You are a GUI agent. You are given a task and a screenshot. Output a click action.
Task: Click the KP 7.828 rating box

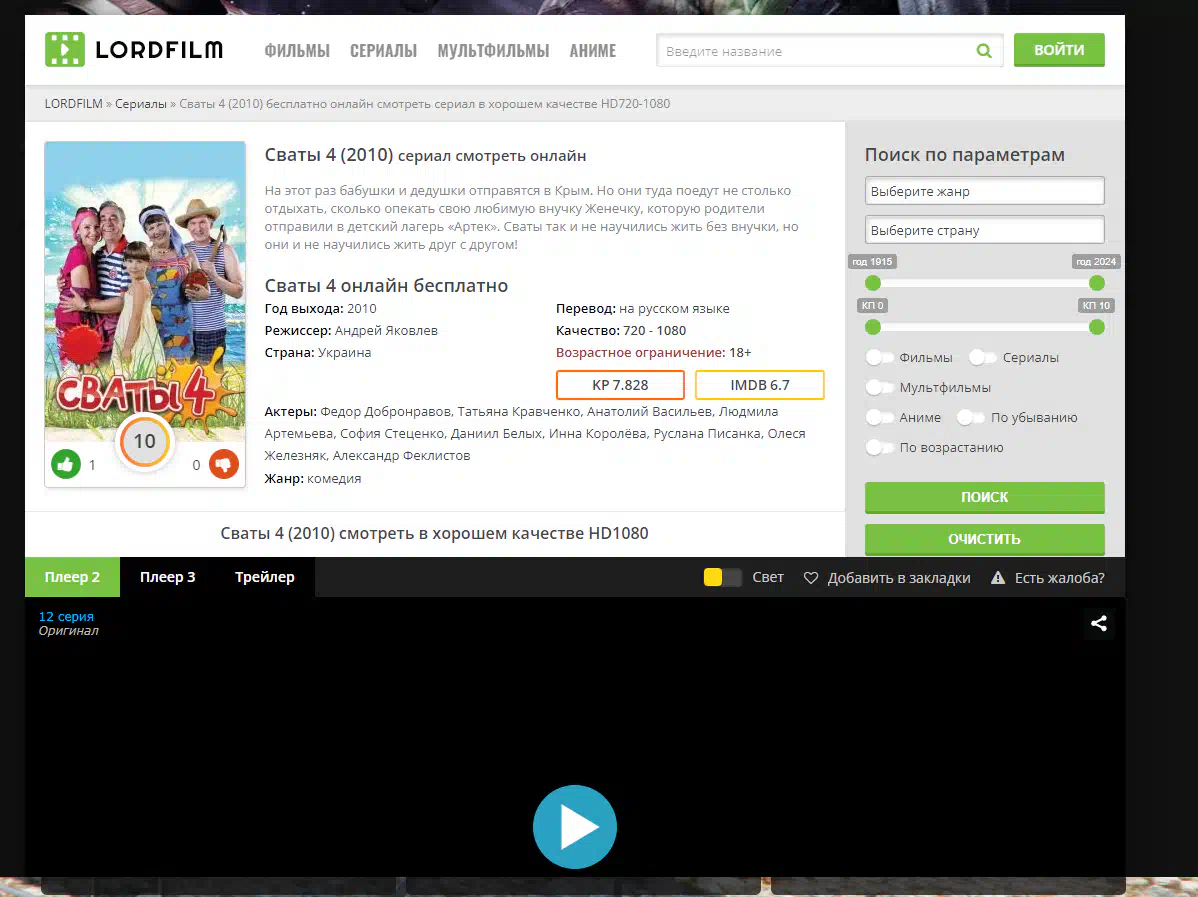coord(620,385)
